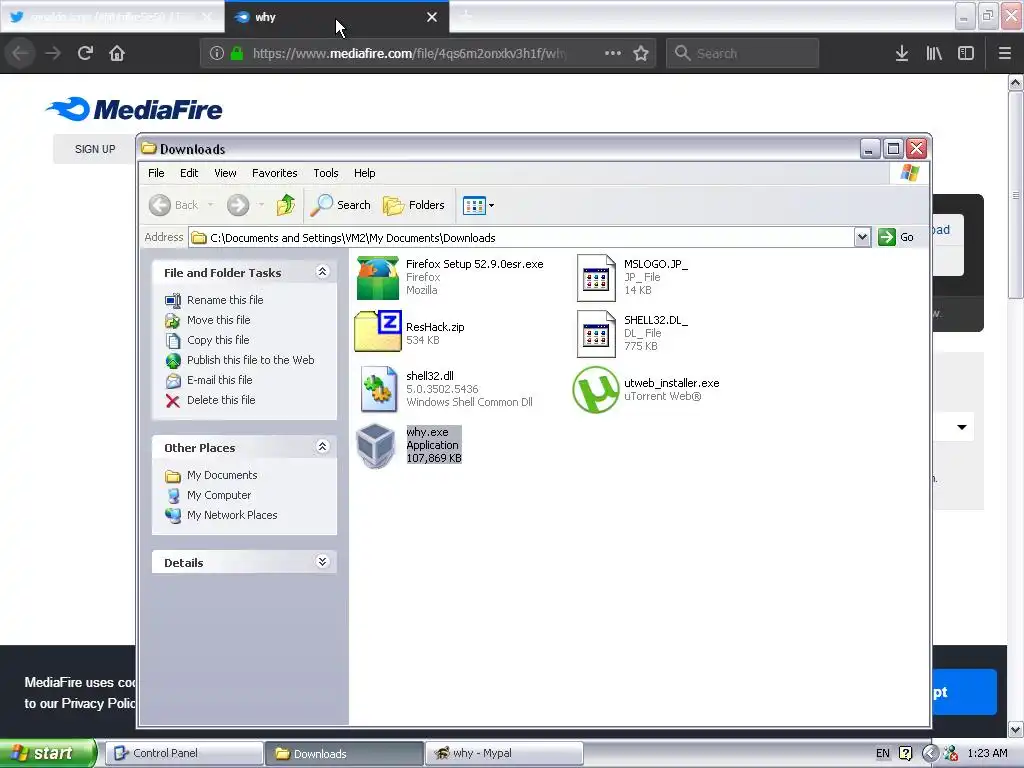Viewport: 1024px width, 768px height.
Task: Click the MediaFire logo
Action: [x=135, y=109]
